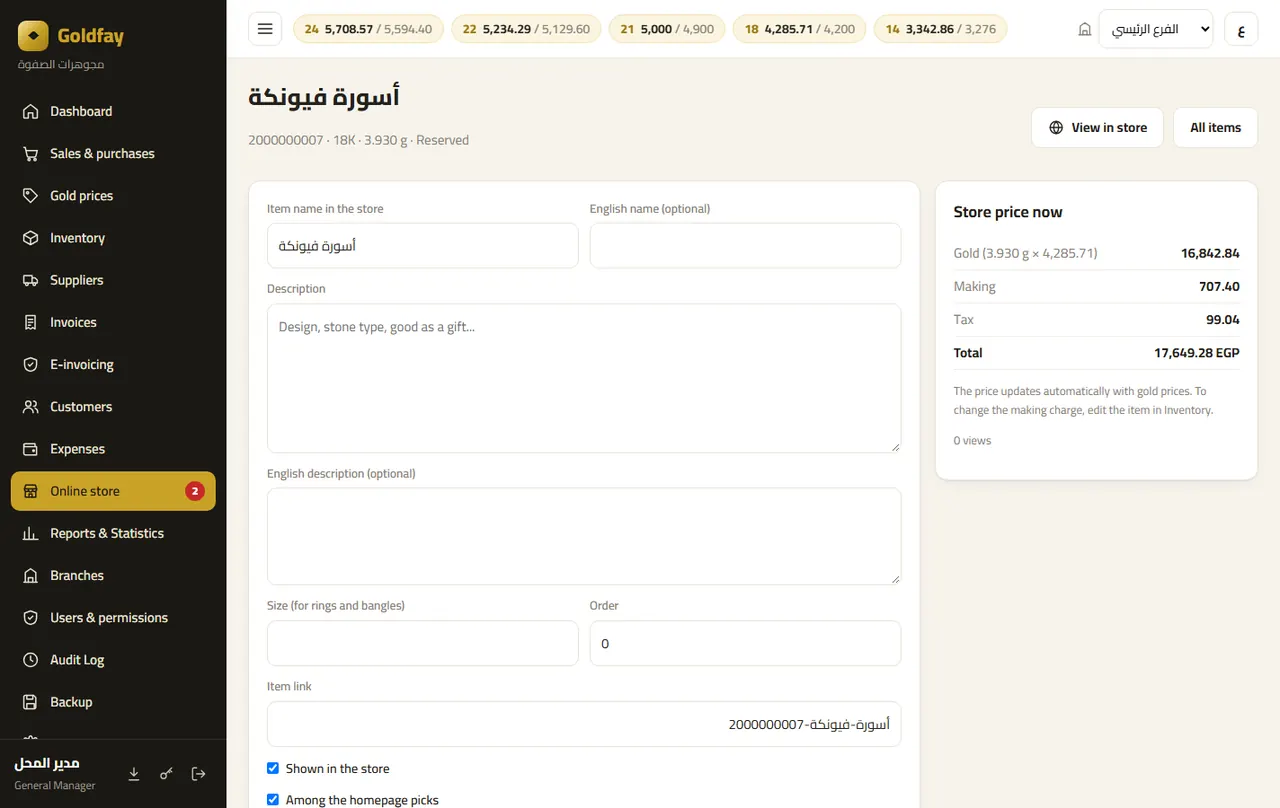Click the 21K gold price pill

pos(667,29)
